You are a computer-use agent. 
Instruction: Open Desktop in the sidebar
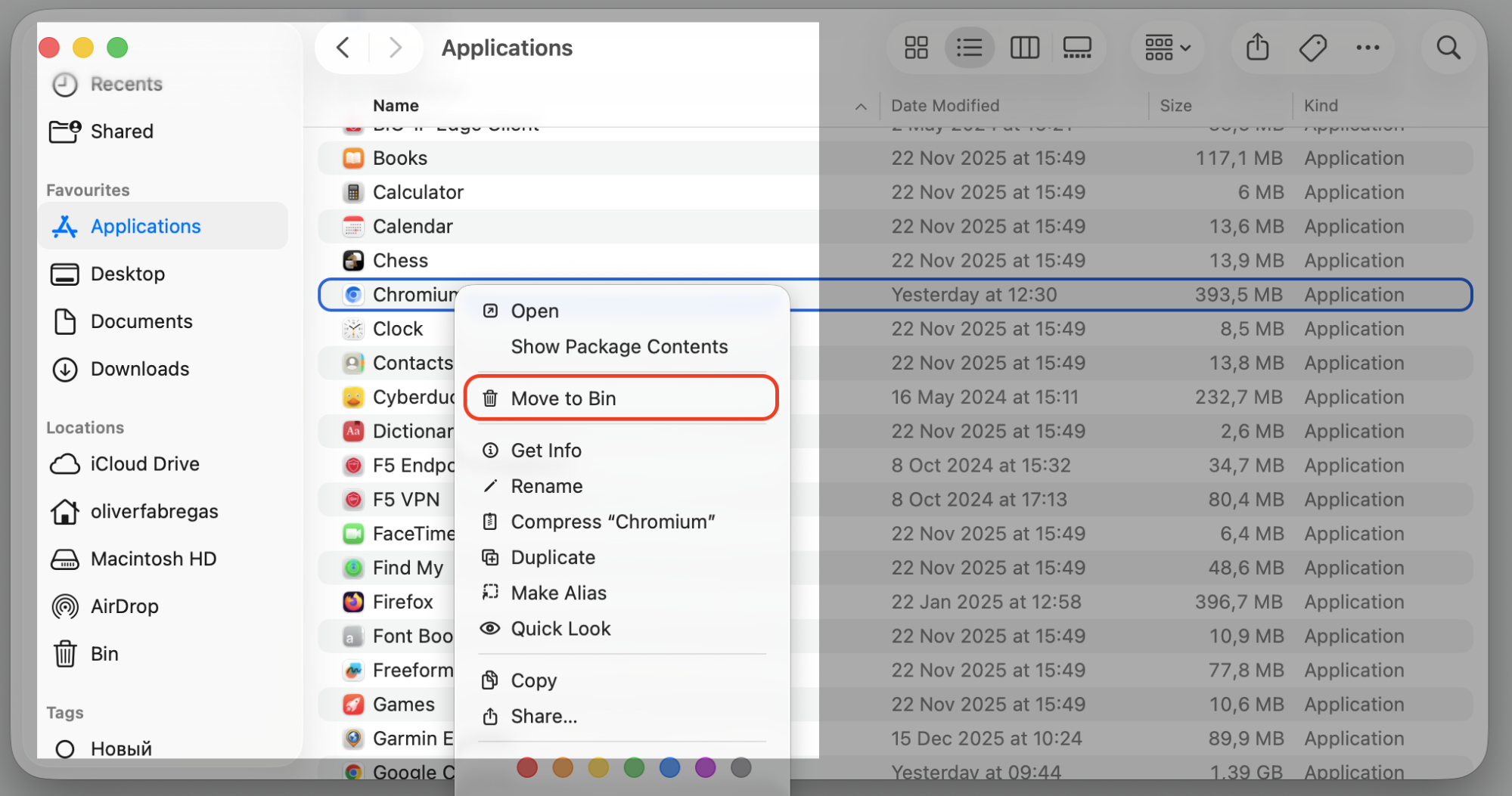point(107,274)
